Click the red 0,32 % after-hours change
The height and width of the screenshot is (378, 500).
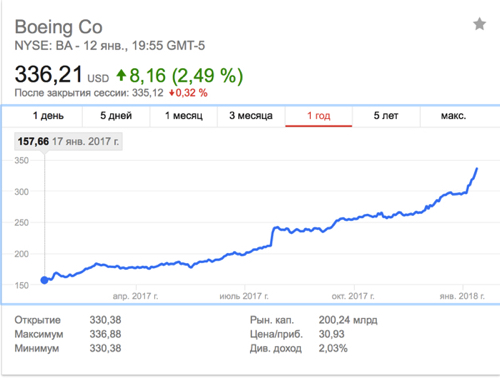(x=188, y=93)
